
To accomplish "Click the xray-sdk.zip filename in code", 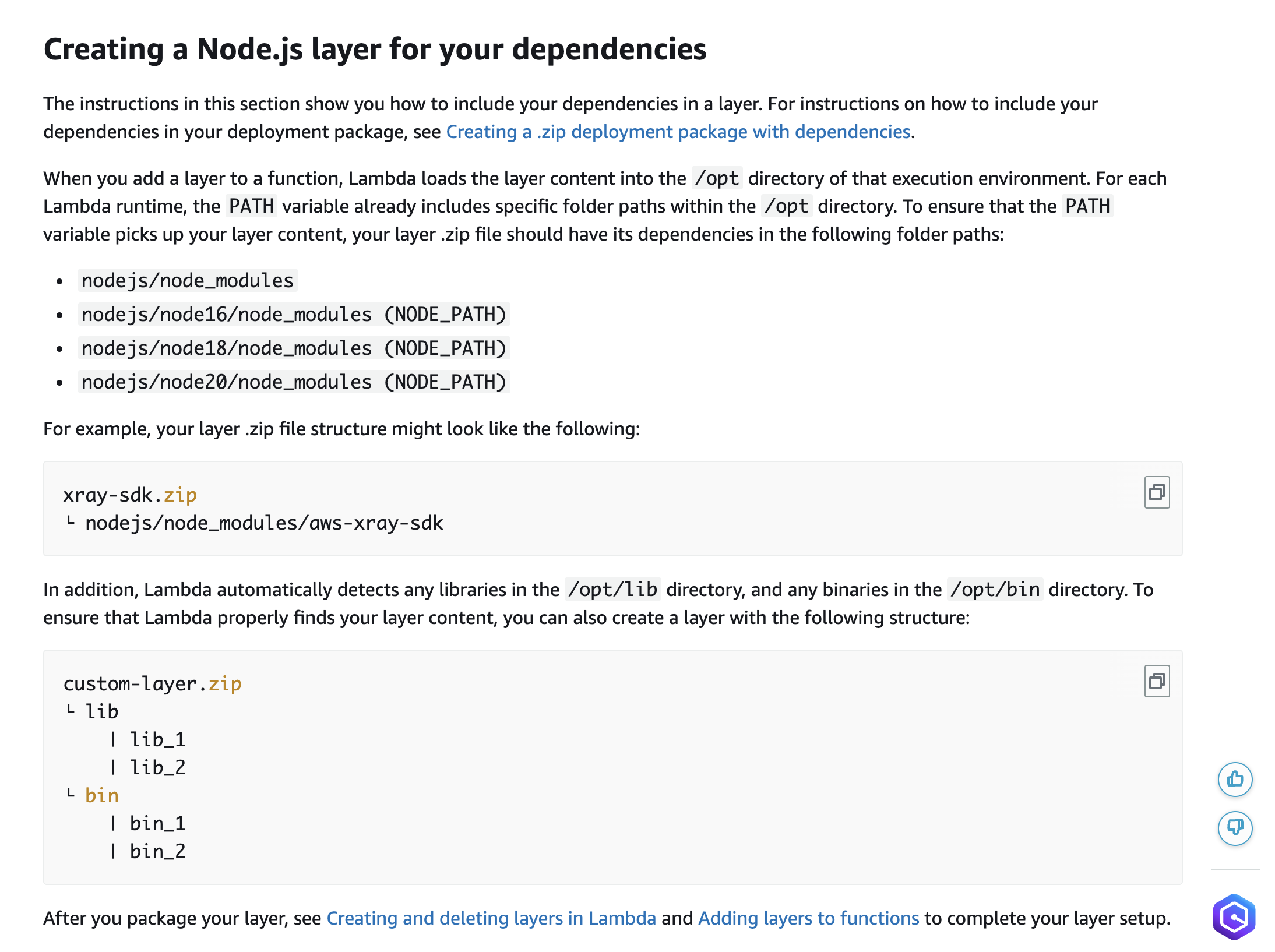I will coord(130,495).
